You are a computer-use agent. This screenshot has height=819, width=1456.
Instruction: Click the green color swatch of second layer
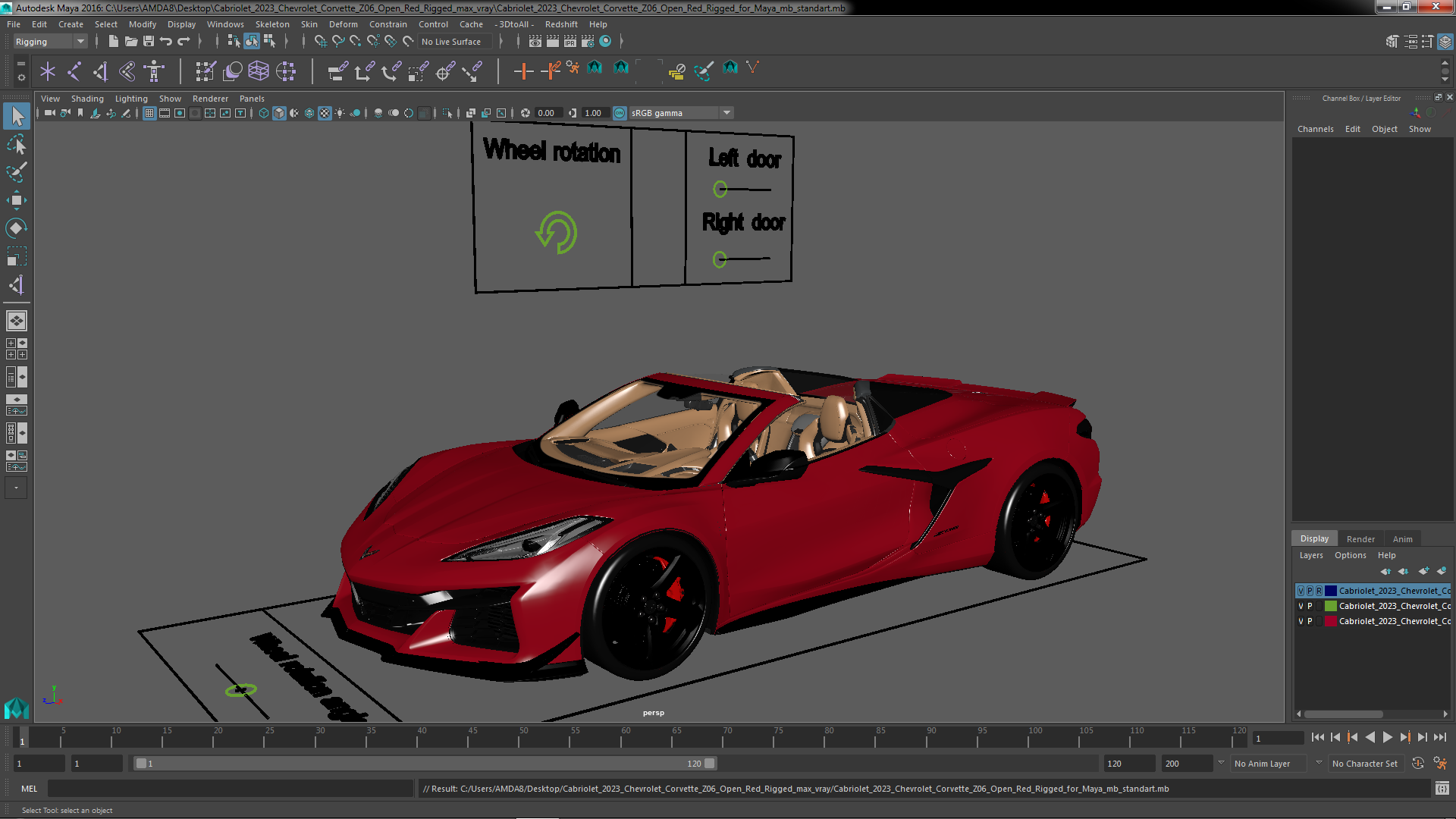[x=1330, y=606]
